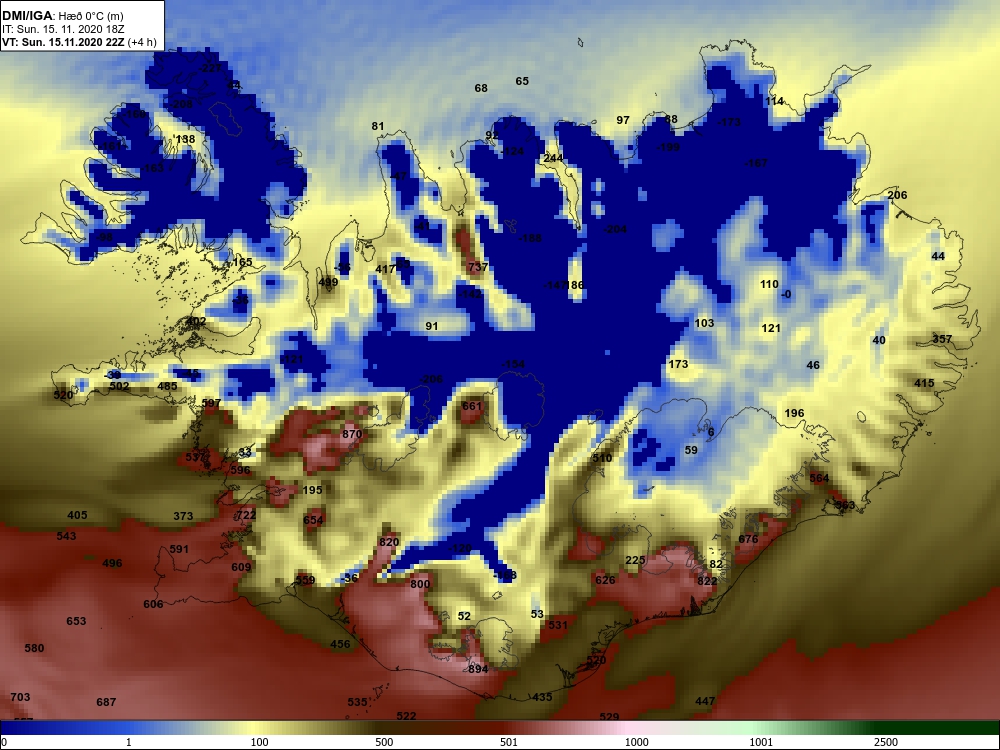Screen dimensions: 1000x750
Task: Select the map value 485
Action: pos(167,386)
